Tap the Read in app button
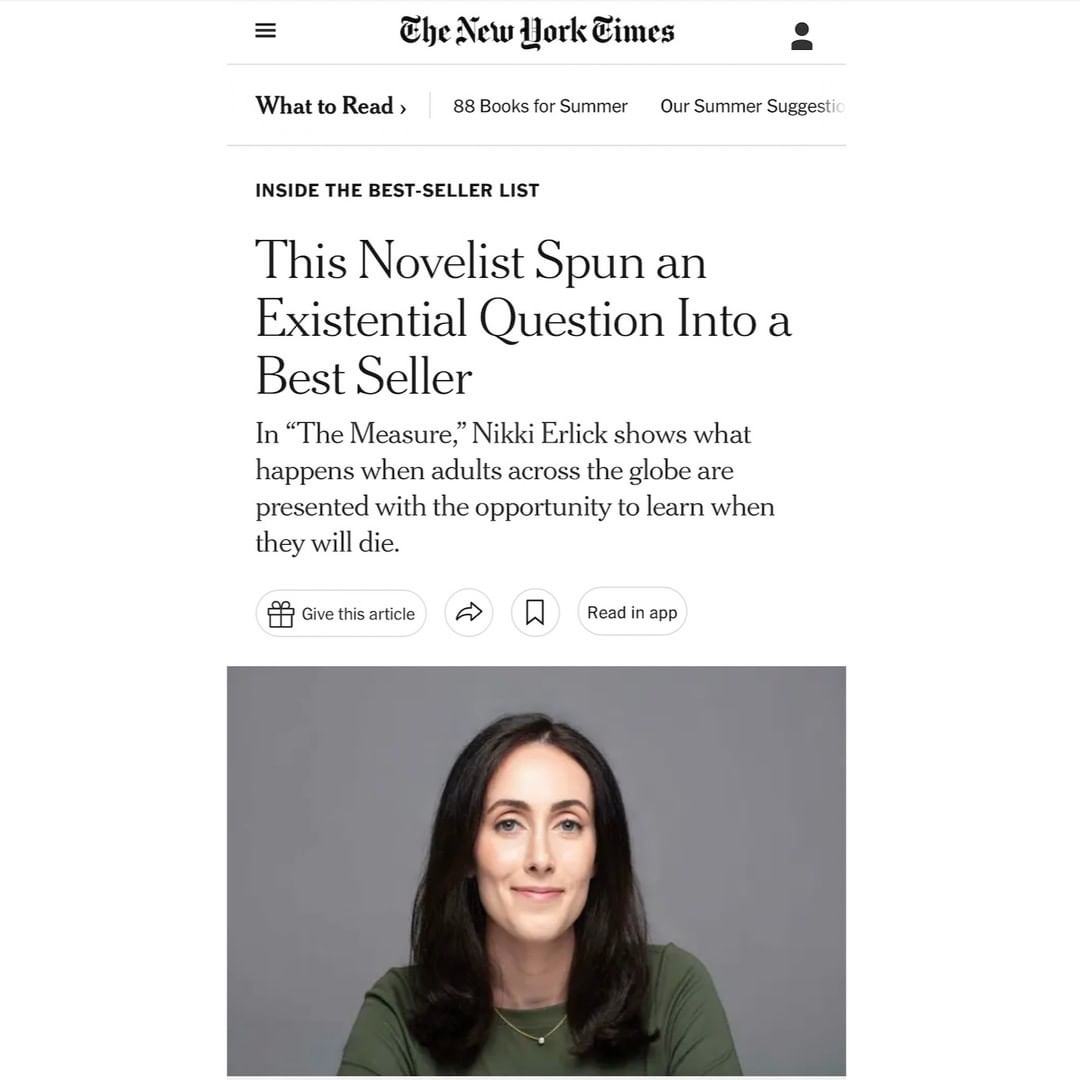Image resolution: width=1080 pixels, height=1080 pixels. pos(632,612)
